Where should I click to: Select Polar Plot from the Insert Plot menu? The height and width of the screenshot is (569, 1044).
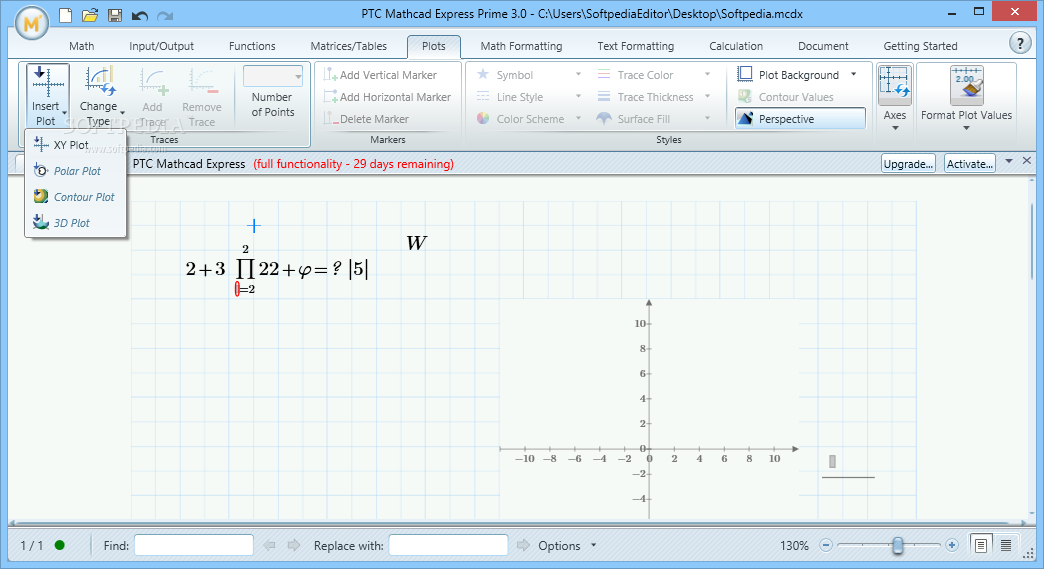(75, 171)
